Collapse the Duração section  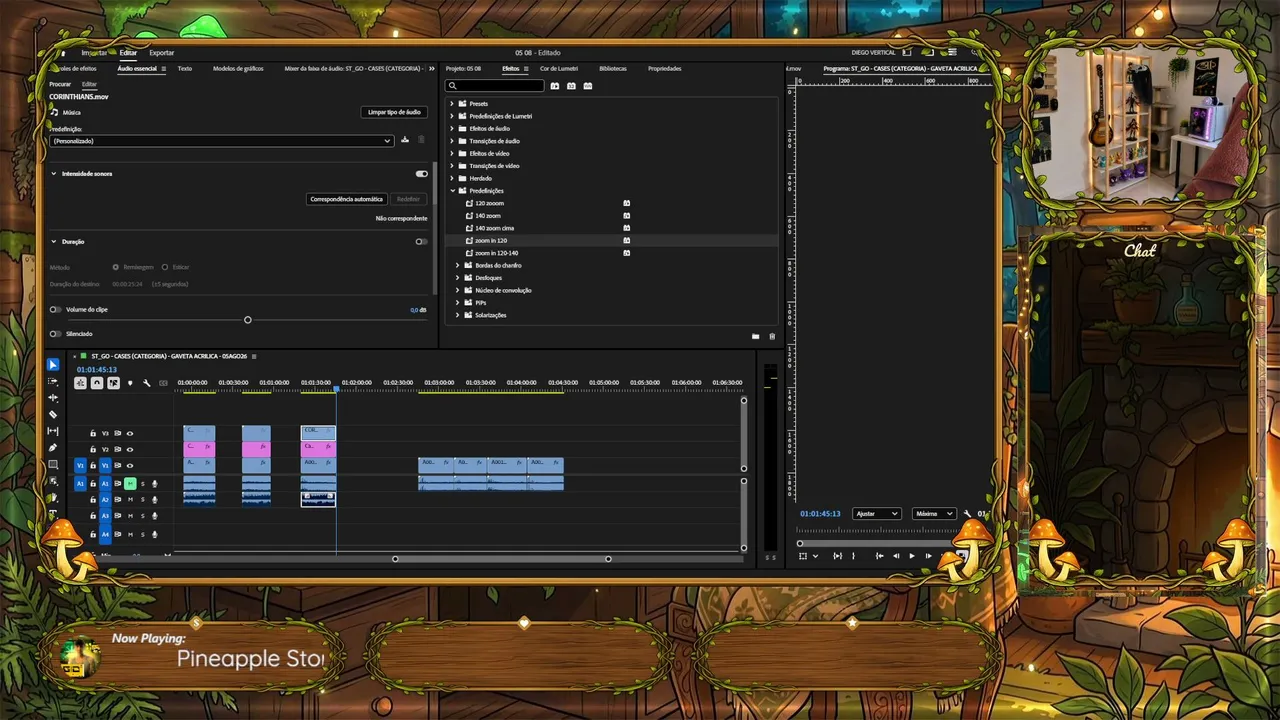(x=54, y=242)
